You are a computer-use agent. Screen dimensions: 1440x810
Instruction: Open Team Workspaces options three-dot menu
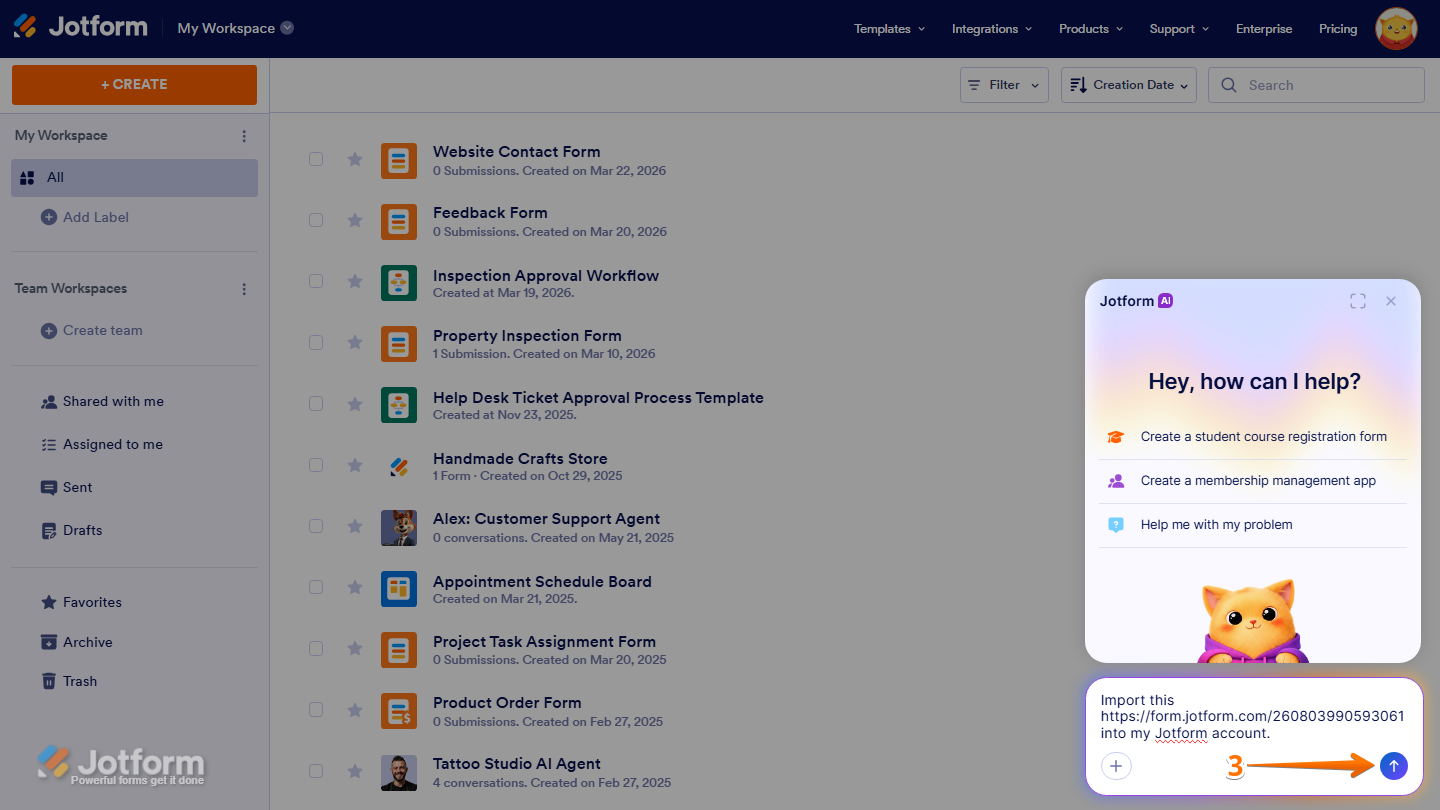(x=245, y=289)
